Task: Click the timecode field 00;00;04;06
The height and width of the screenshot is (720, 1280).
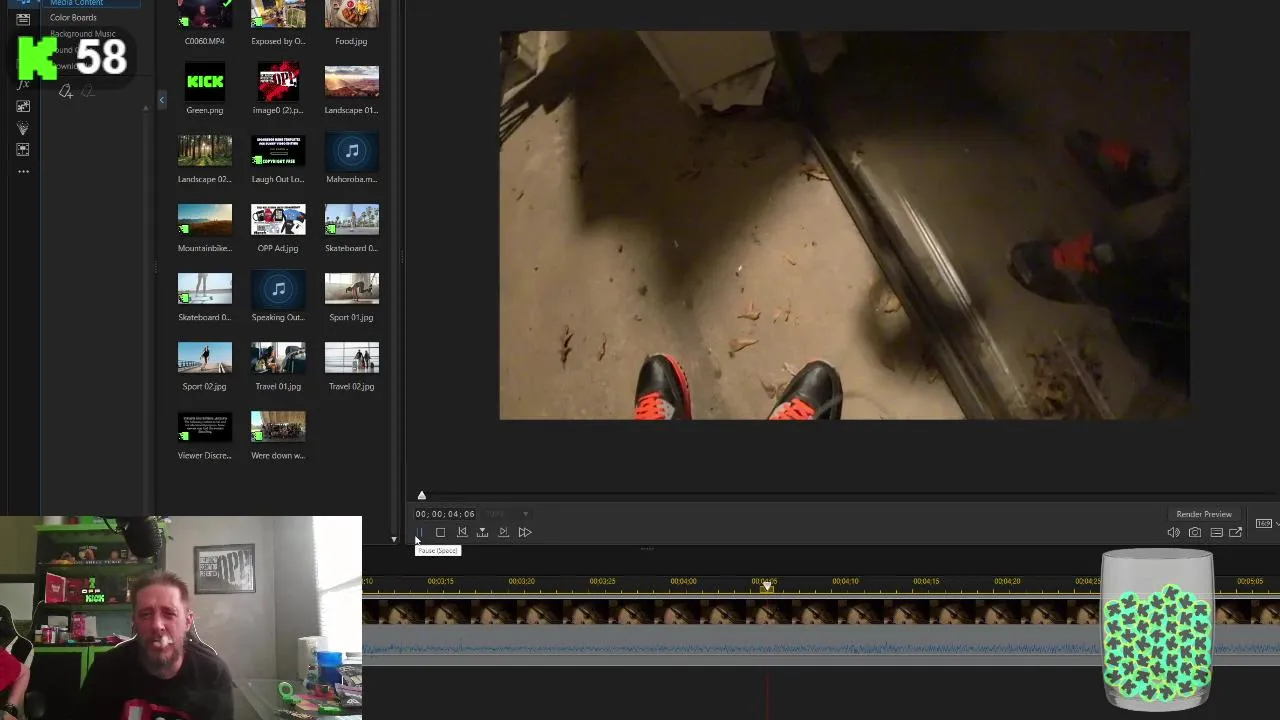Action: tap(446, 514)
